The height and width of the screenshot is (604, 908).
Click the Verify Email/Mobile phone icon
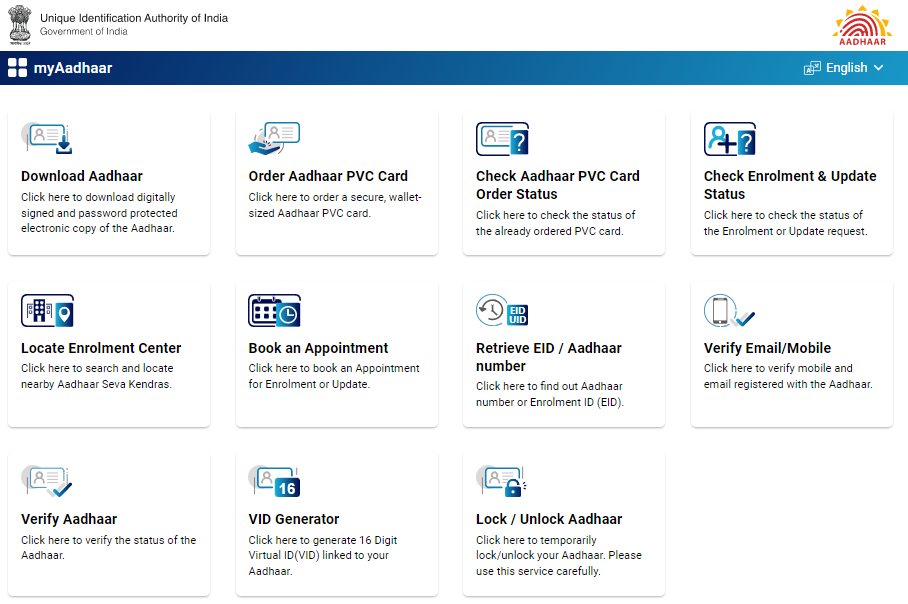(x=730, y=310)
